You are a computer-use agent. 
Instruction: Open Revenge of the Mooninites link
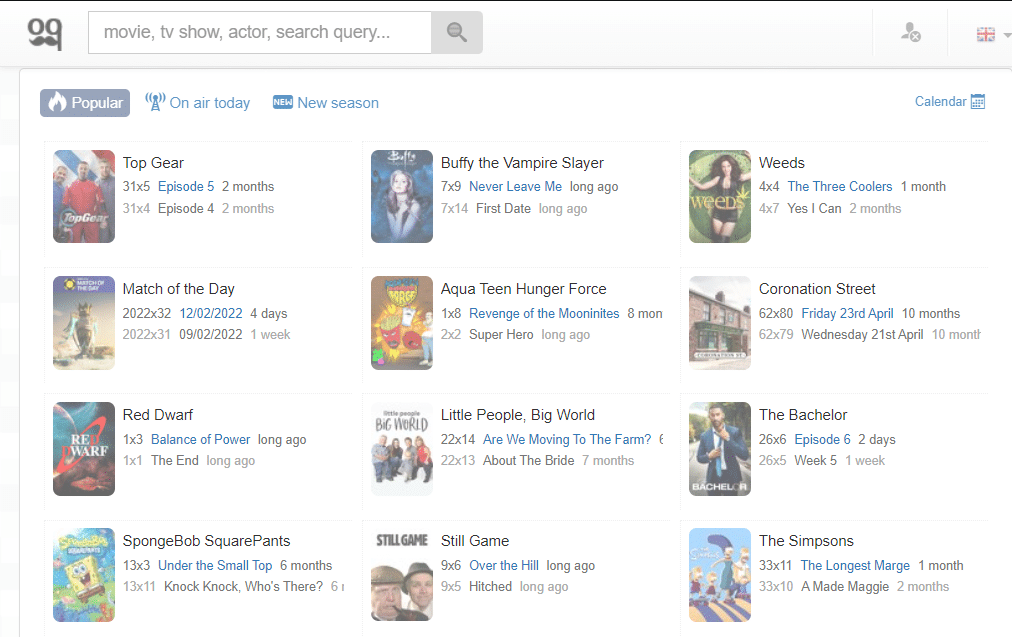pos(544,314)
